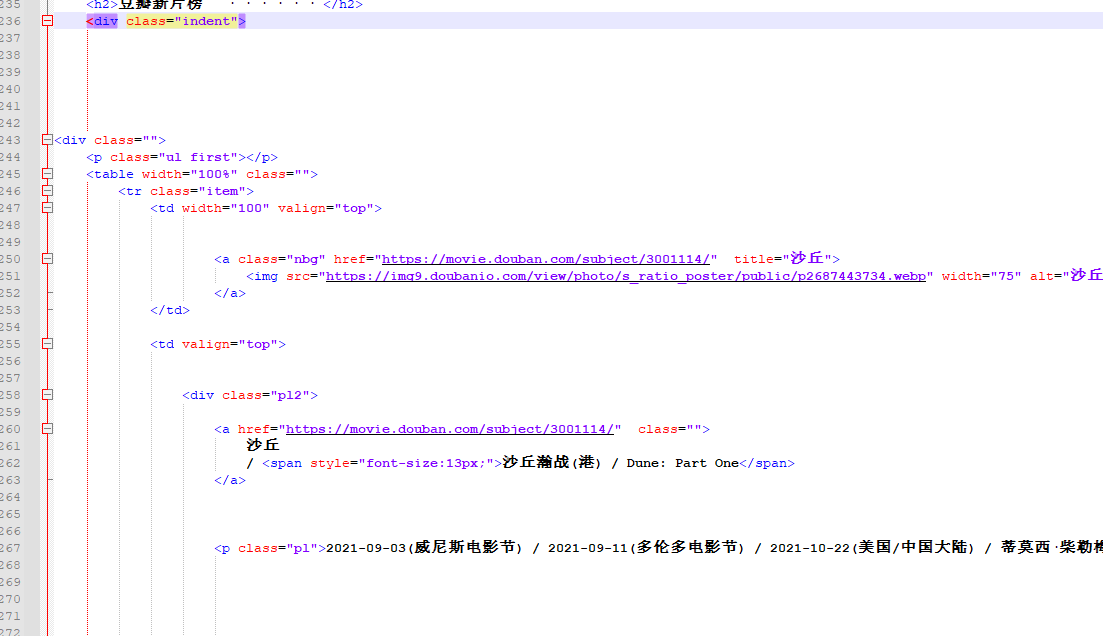The image size is (1103, 636).
Task: Collapse the <a class="nbg"> fold marker
Action: [x=47, y=259]
